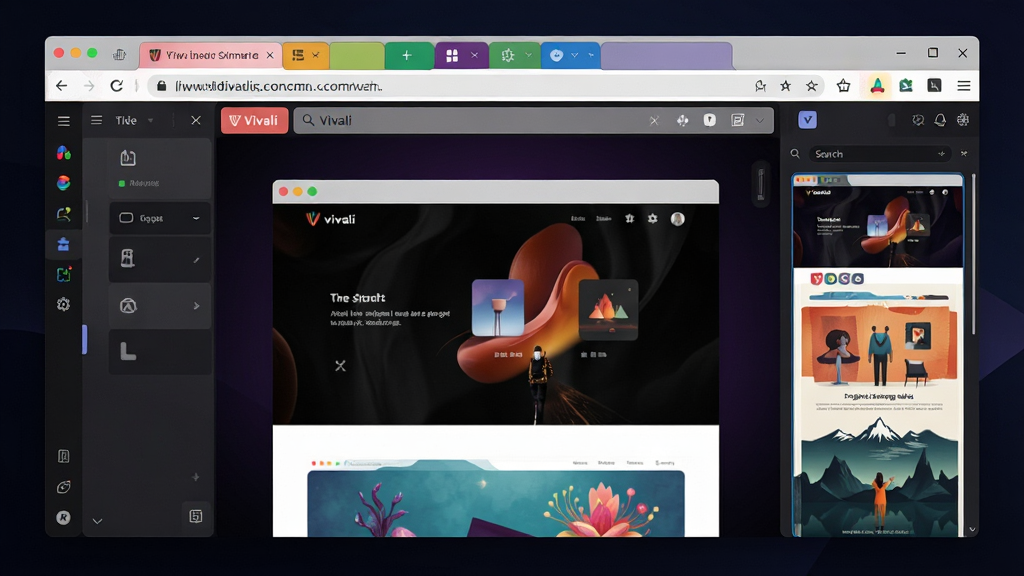Click the right panel vertical scrollbar
1024x576 pixels.
(x=973, y=255)
